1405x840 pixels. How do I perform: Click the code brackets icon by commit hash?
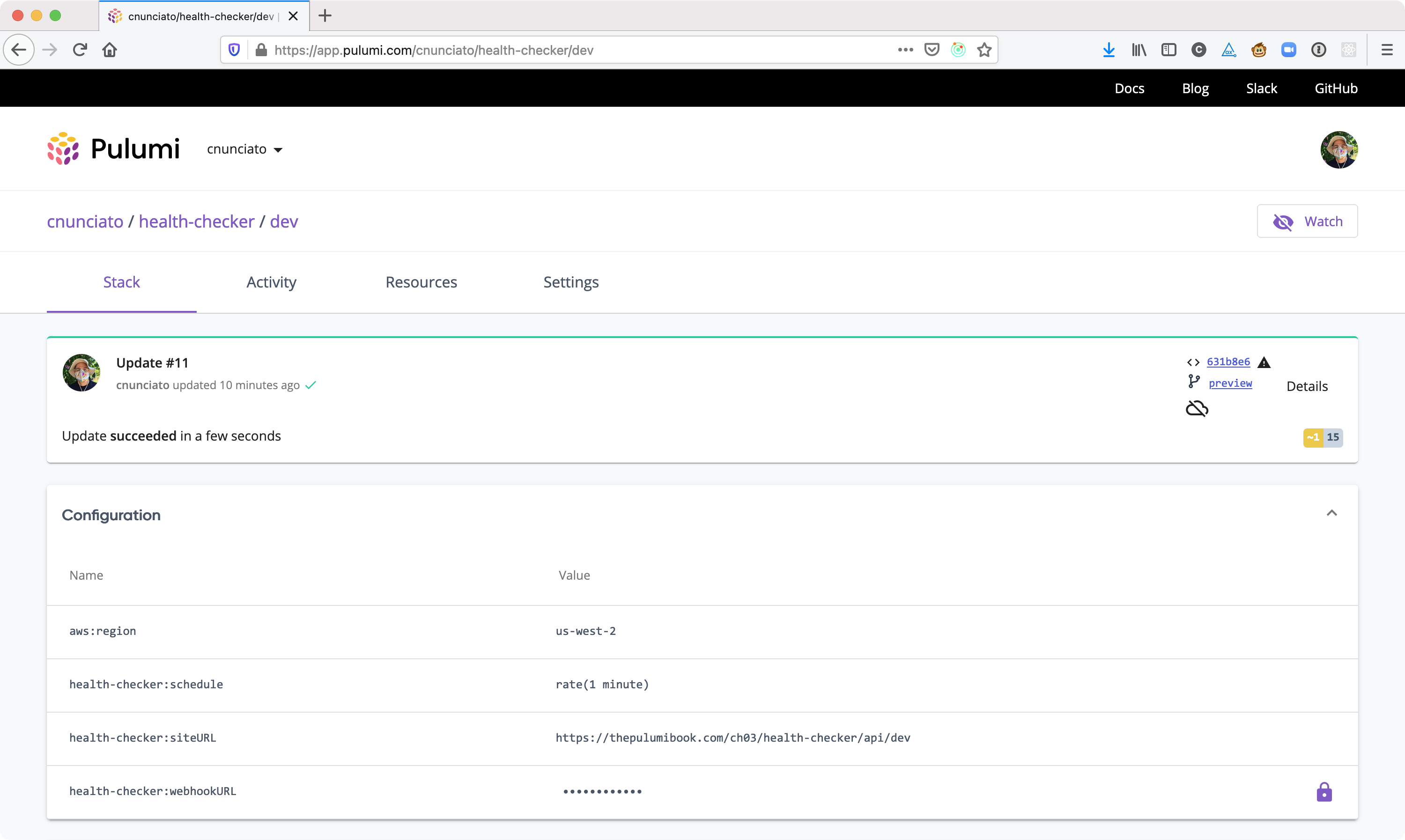[1193, 362]
